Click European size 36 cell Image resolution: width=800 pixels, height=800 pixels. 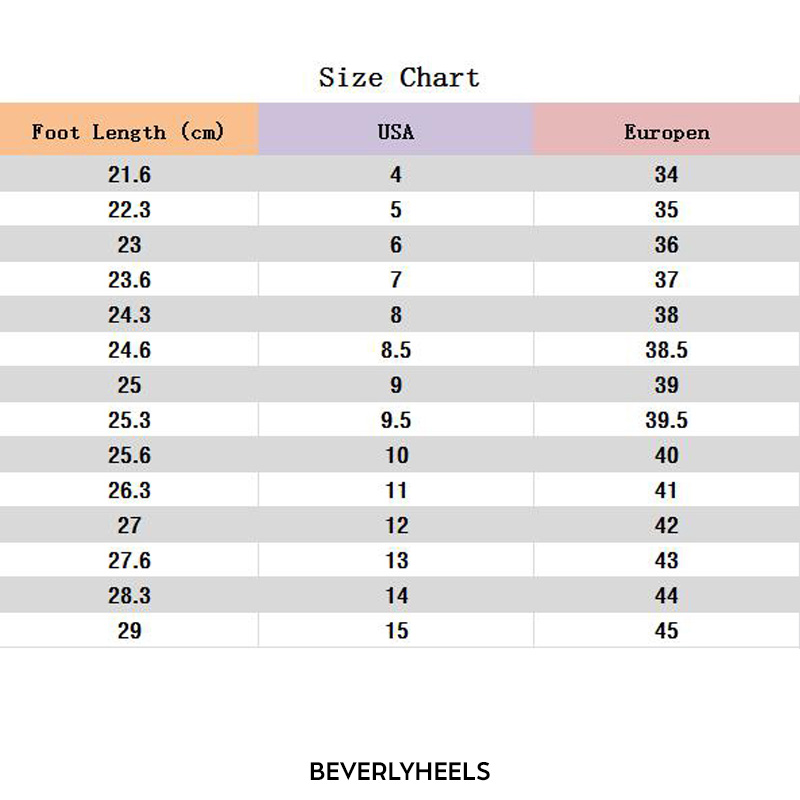pyautogui.click(x=667, y=244)
